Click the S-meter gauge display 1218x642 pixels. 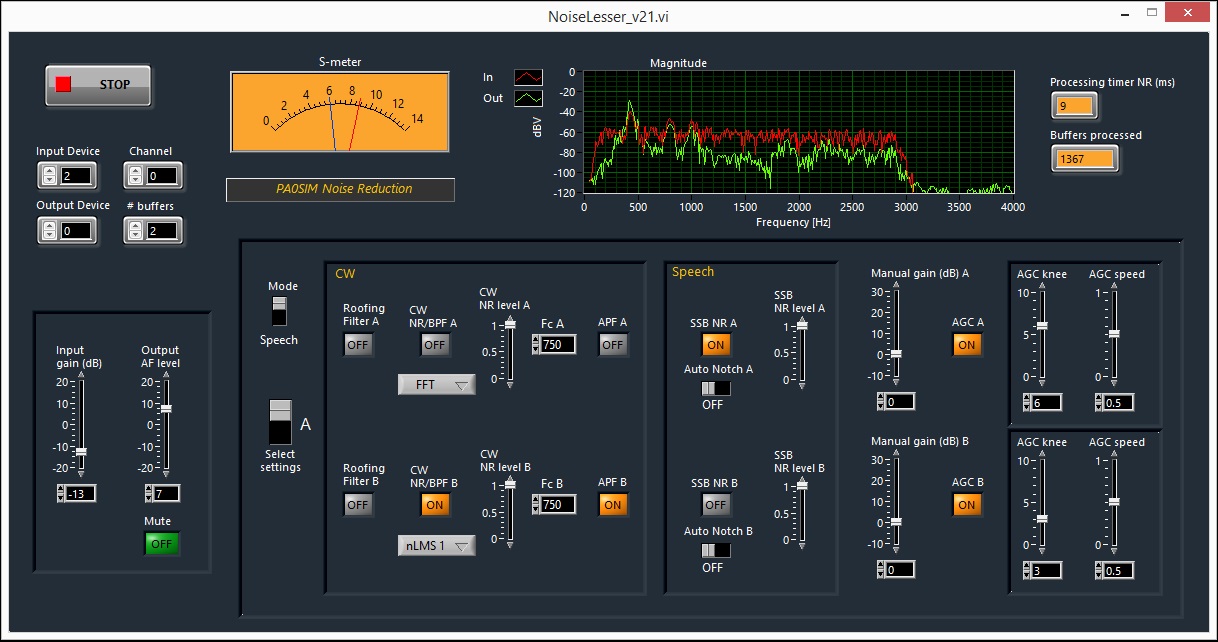coord(340,111)
